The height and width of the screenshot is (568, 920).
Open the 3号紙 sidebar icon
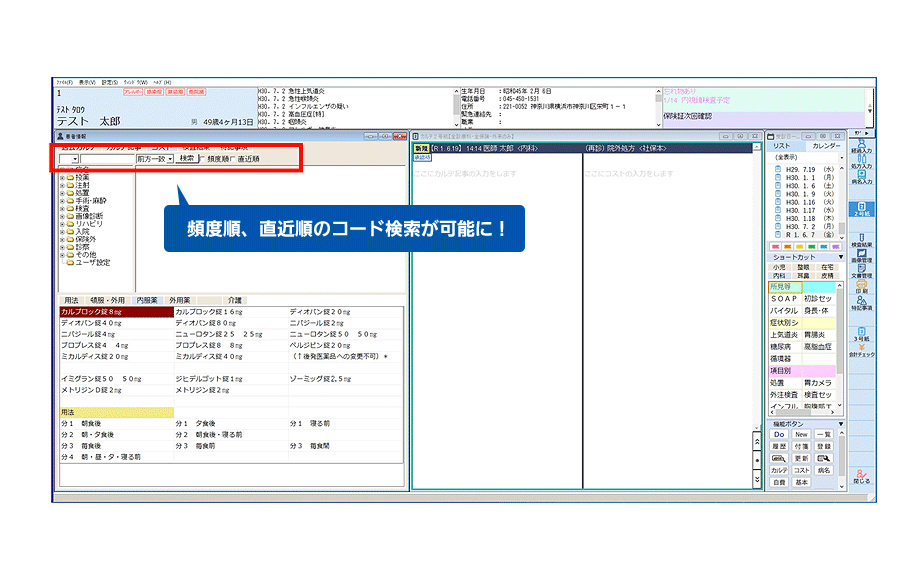(x=861, y=334)
